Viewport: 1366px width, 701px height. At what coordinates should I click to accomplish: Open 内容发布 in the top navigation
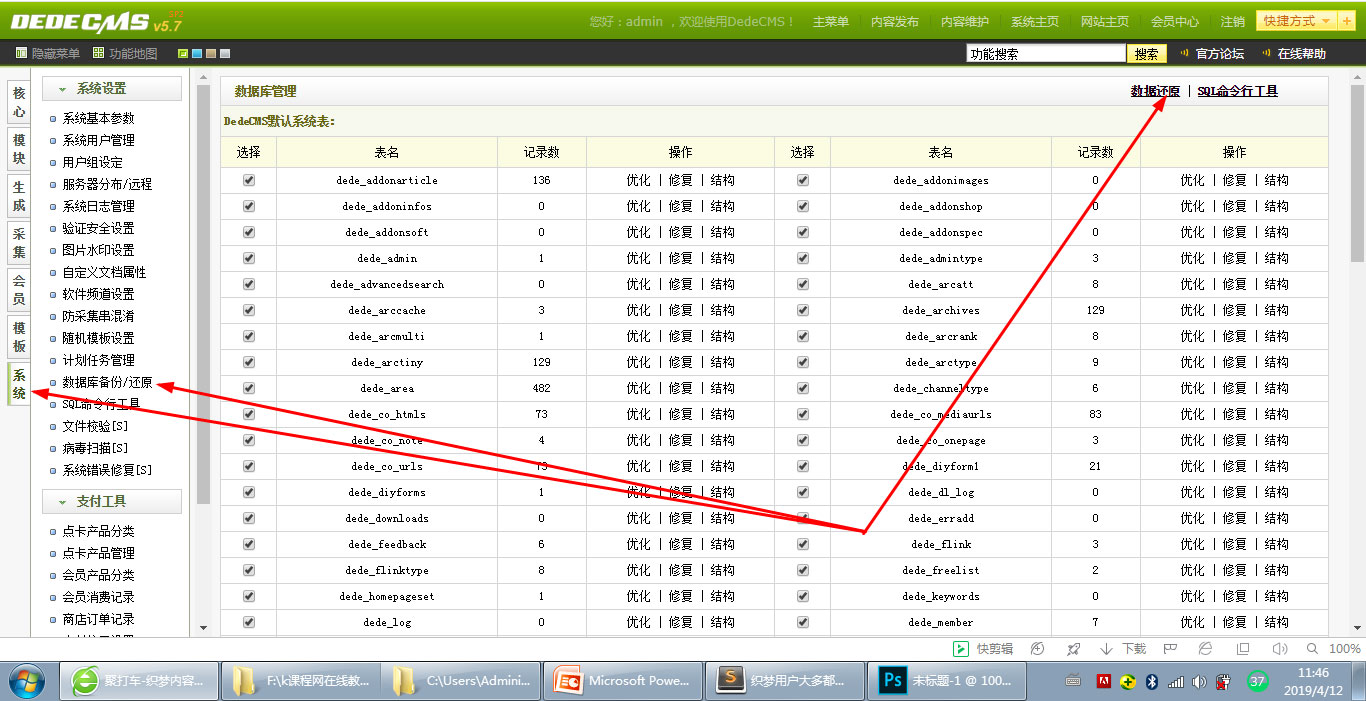click(x=894, y=21)
